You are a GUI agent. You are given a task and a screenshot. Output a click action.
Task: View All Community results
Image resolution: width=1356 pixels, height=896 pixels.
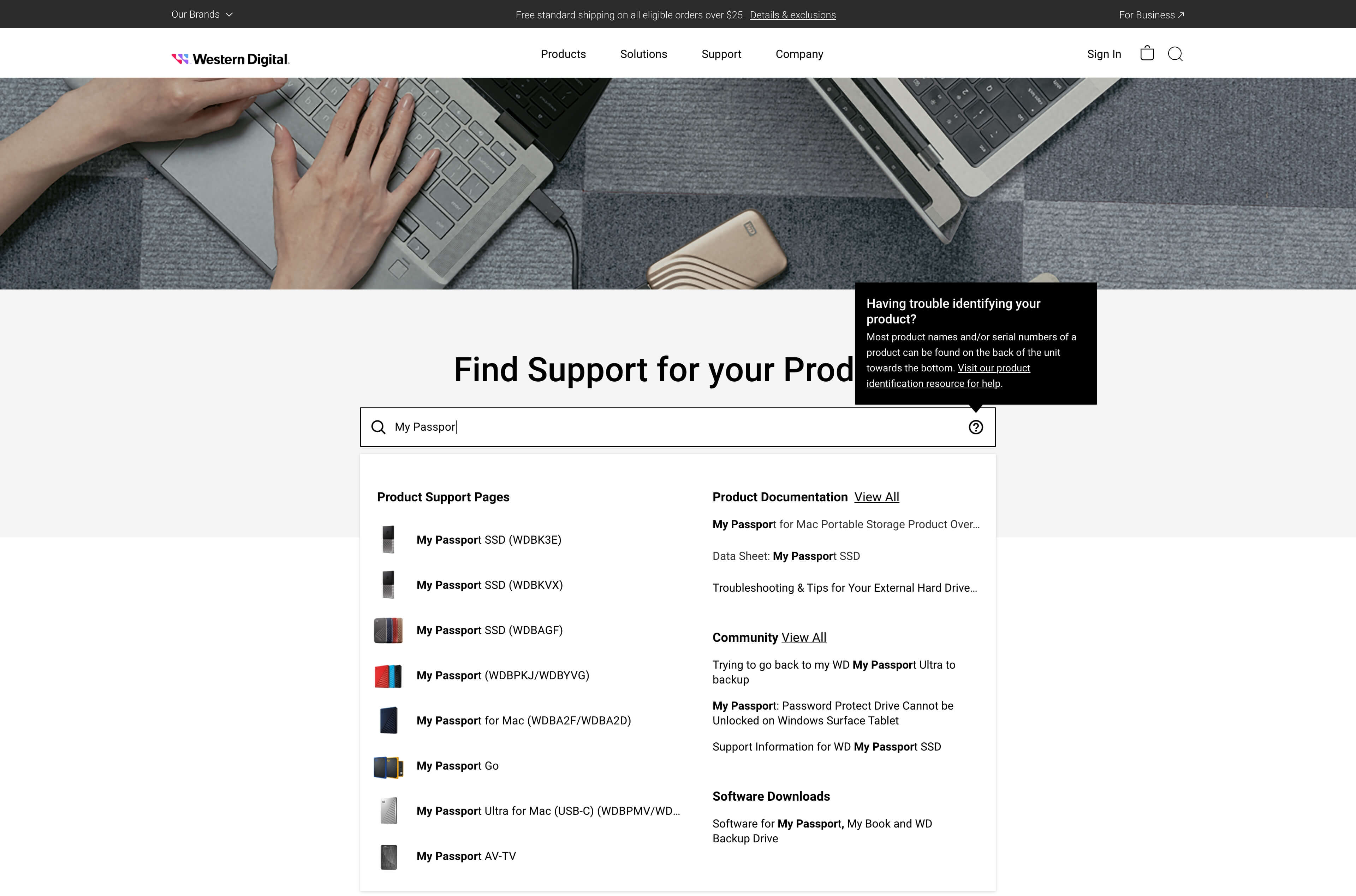[x=803, y=638]
